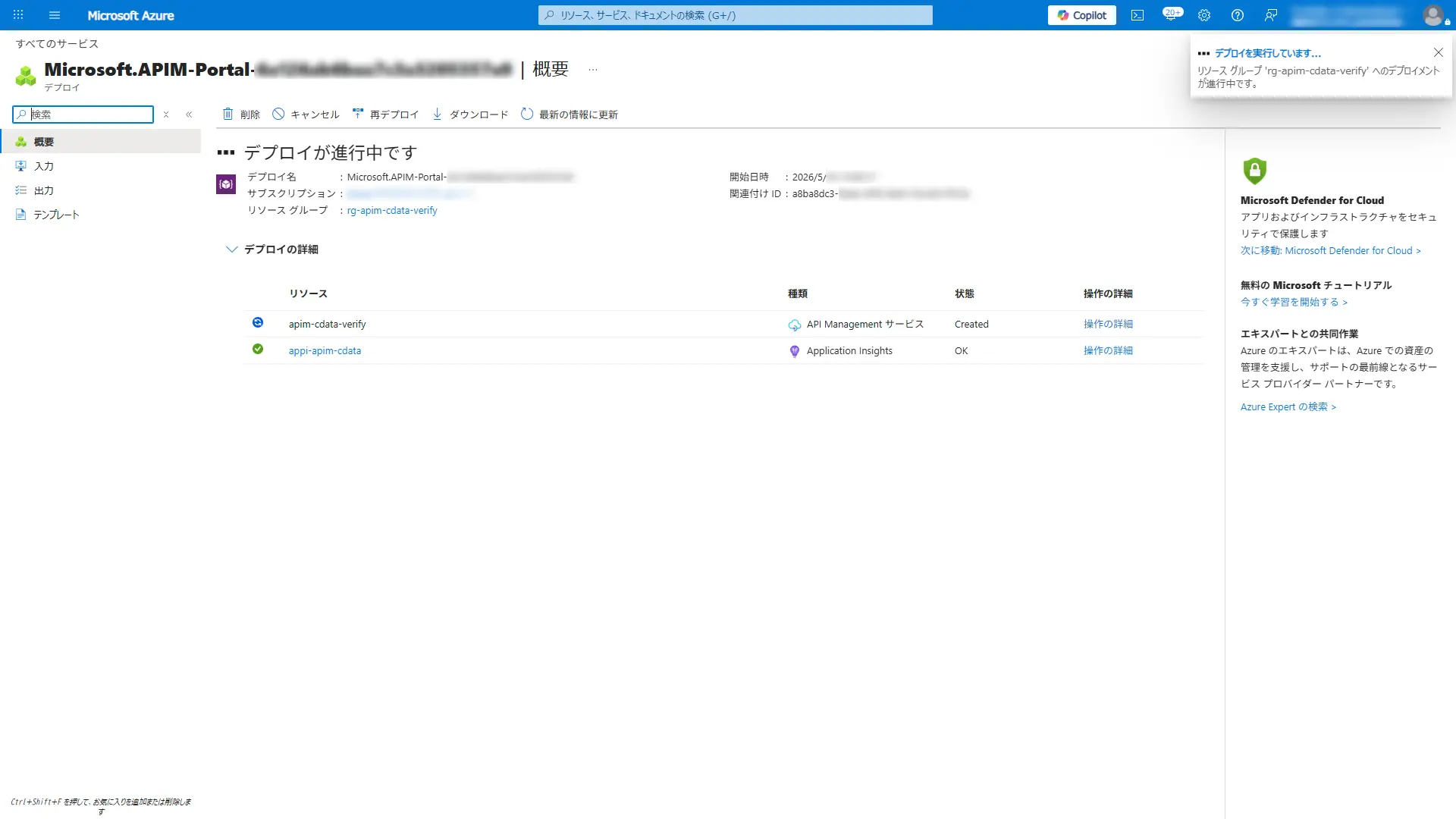Click the 関連付け ID value text
This screenshot has height=819, width=1456.
(x=880, y=194)
